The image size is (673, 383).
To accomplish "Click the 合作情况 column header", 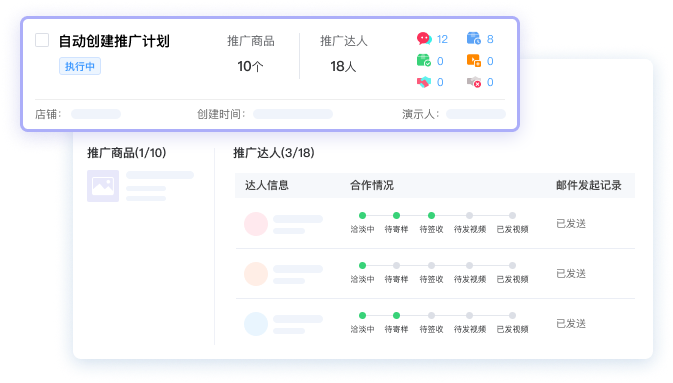I will point(372,185).
